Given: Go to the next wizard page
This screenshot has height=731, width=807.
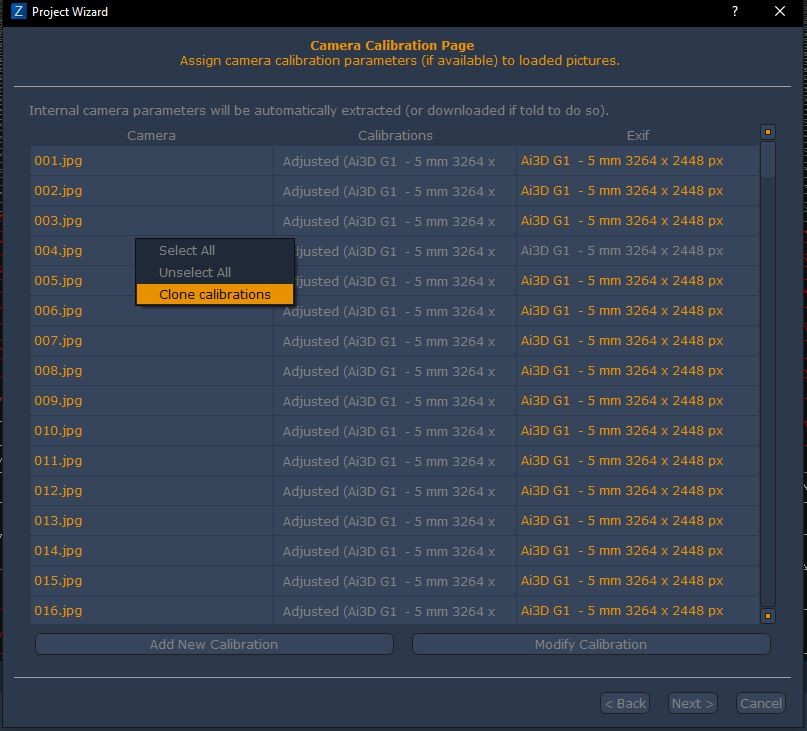Looking at the screenshot, I should click(692, 703).
